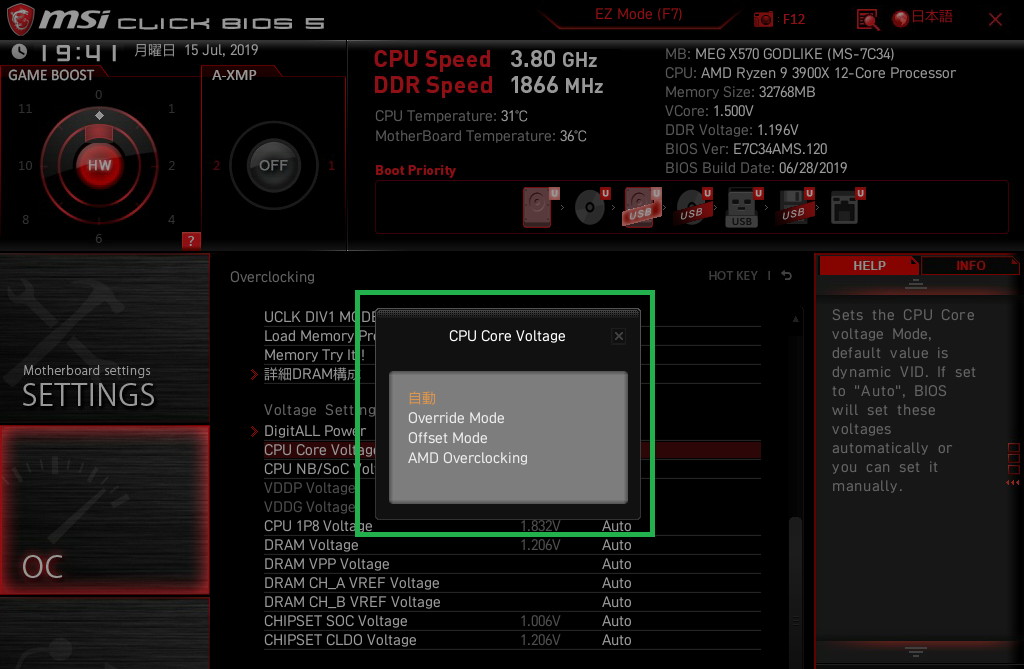Select the USB key boot device icon
This screenshot has height=669, width=1024.
coord(743,207)
